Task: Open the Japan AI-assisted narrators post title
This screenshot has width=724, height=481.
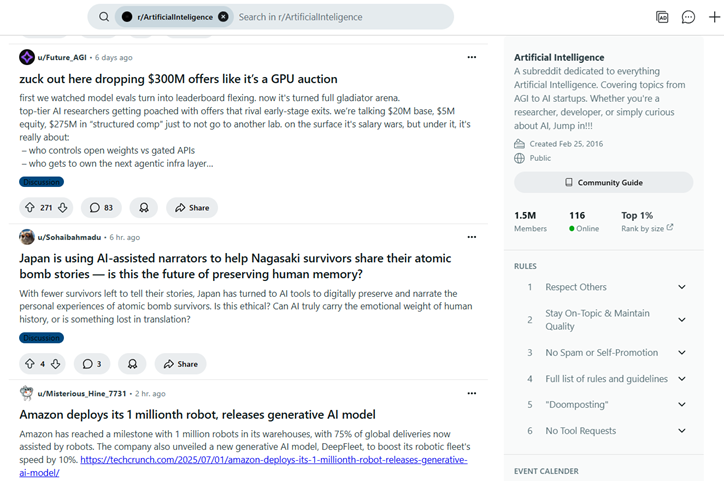Action: [x=235, y=266]
